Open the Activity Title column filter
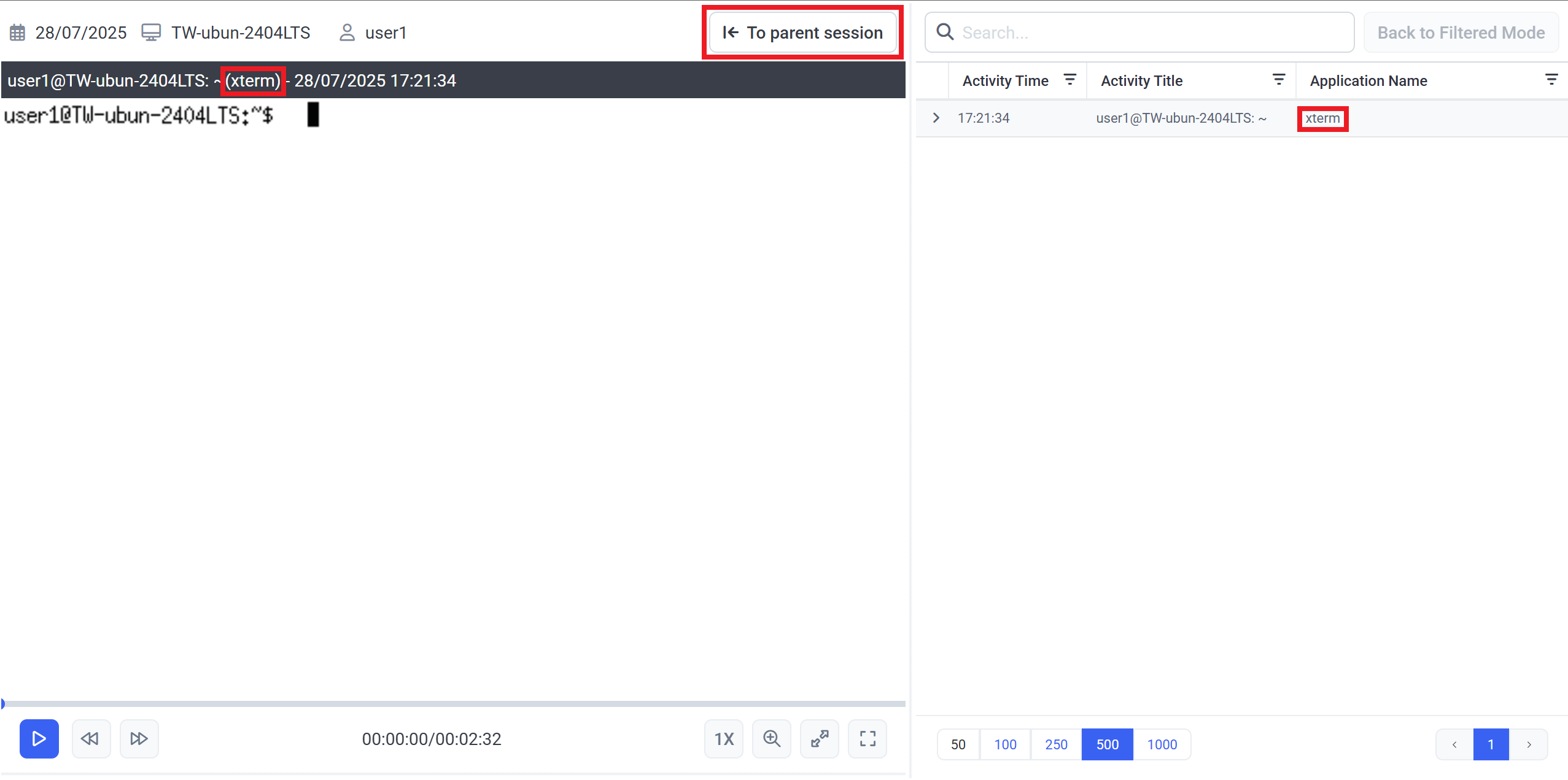The width and height of the screenshot is (1568, 780). pyautogui.click(x=1279, y=80)
